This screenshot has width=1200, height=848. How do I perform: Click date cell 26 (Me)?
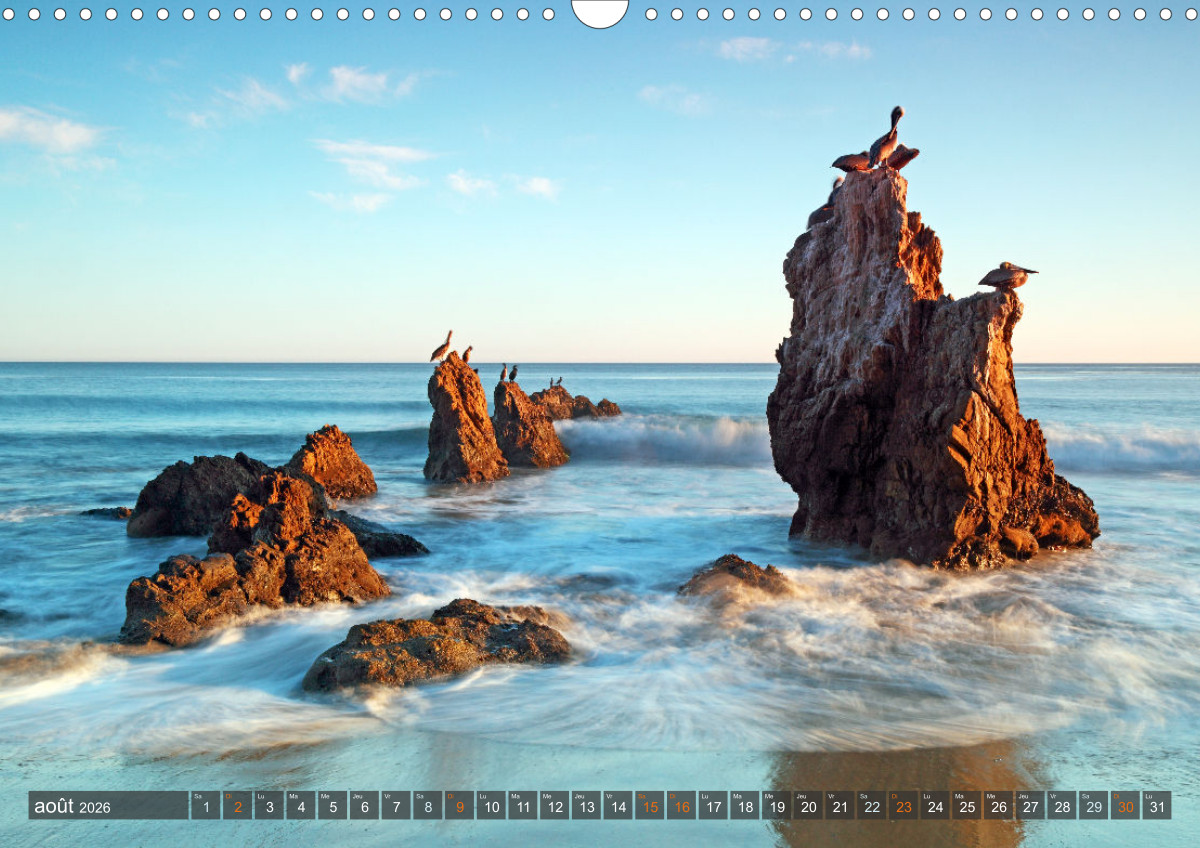(x=998, y=806)
